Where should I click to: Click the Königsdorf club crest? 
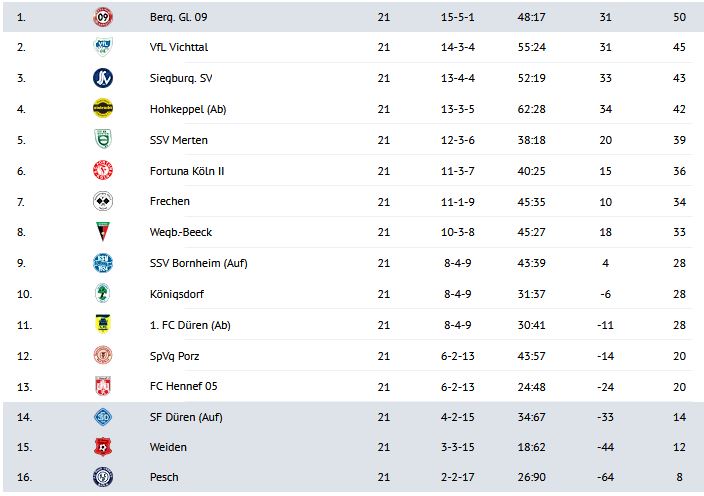pyautogui.click(x=102, y=293)
